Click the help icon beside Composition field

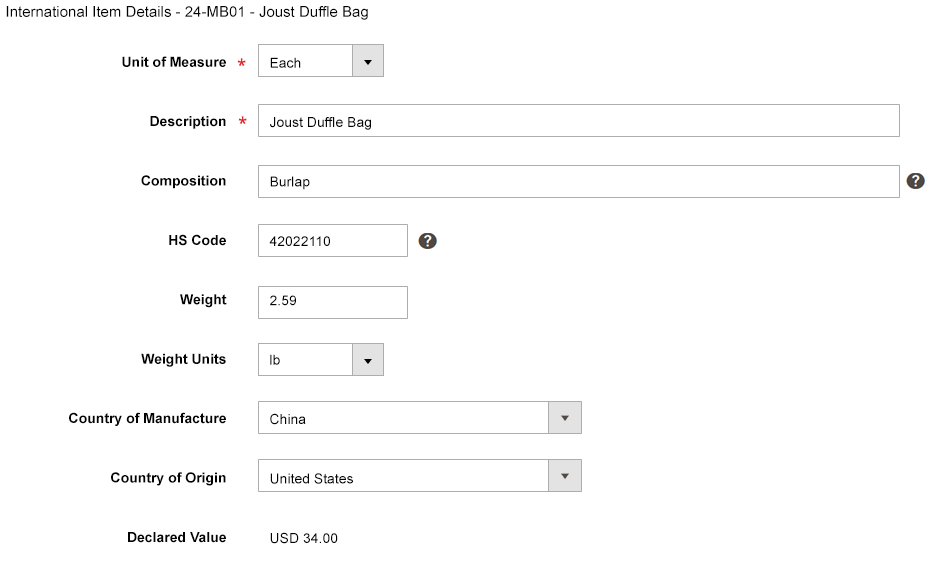click(915, 181)
